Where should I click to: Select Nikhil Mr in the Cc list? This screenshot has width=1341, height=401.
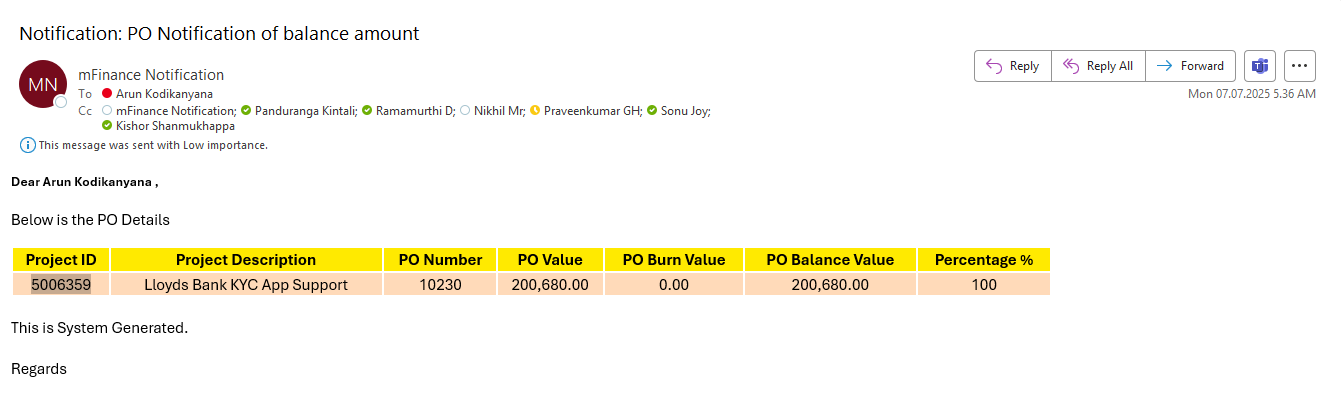pyautogui.click(x=499, y=111)
